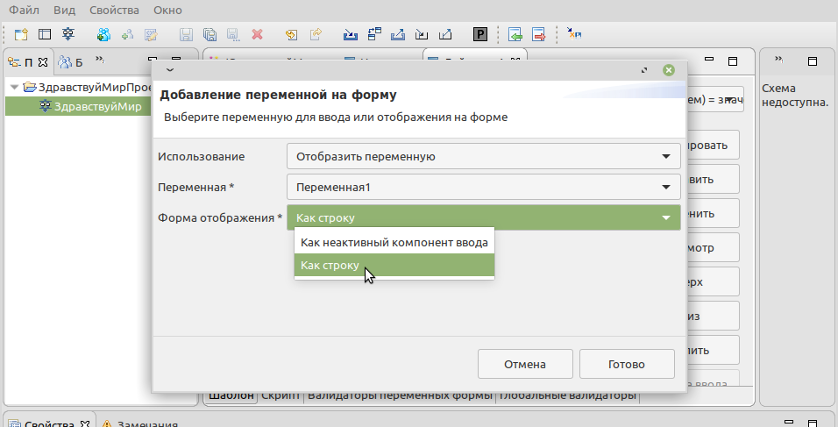Screen dimensions: 838x427
Task: Click the Схема недоступна text
Action: (795, 95)
